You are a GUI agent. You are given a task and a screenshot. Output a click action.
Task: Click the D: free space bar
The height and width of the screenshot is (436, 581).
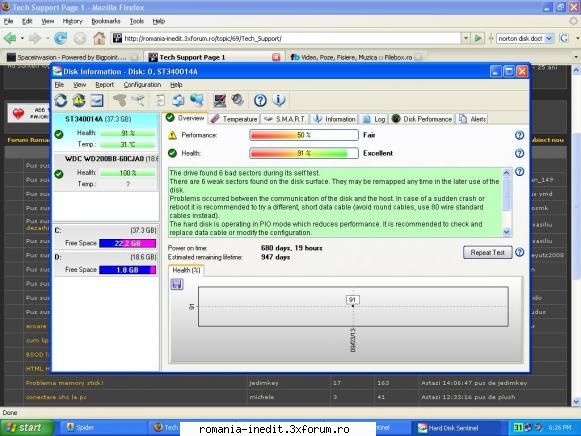click(x=127, y=270)
